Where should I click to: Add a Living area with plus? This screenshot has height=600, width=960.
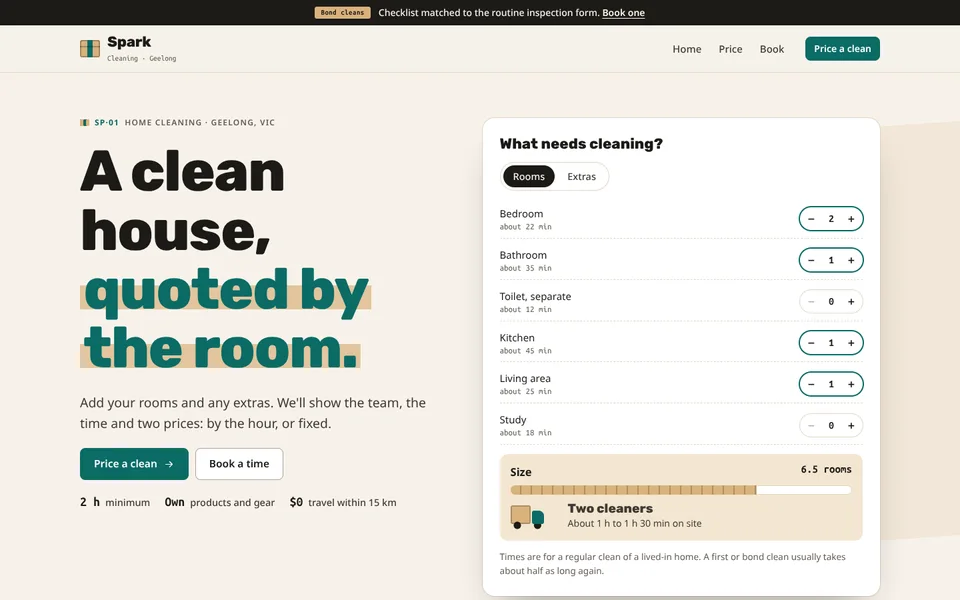(851, 384)
